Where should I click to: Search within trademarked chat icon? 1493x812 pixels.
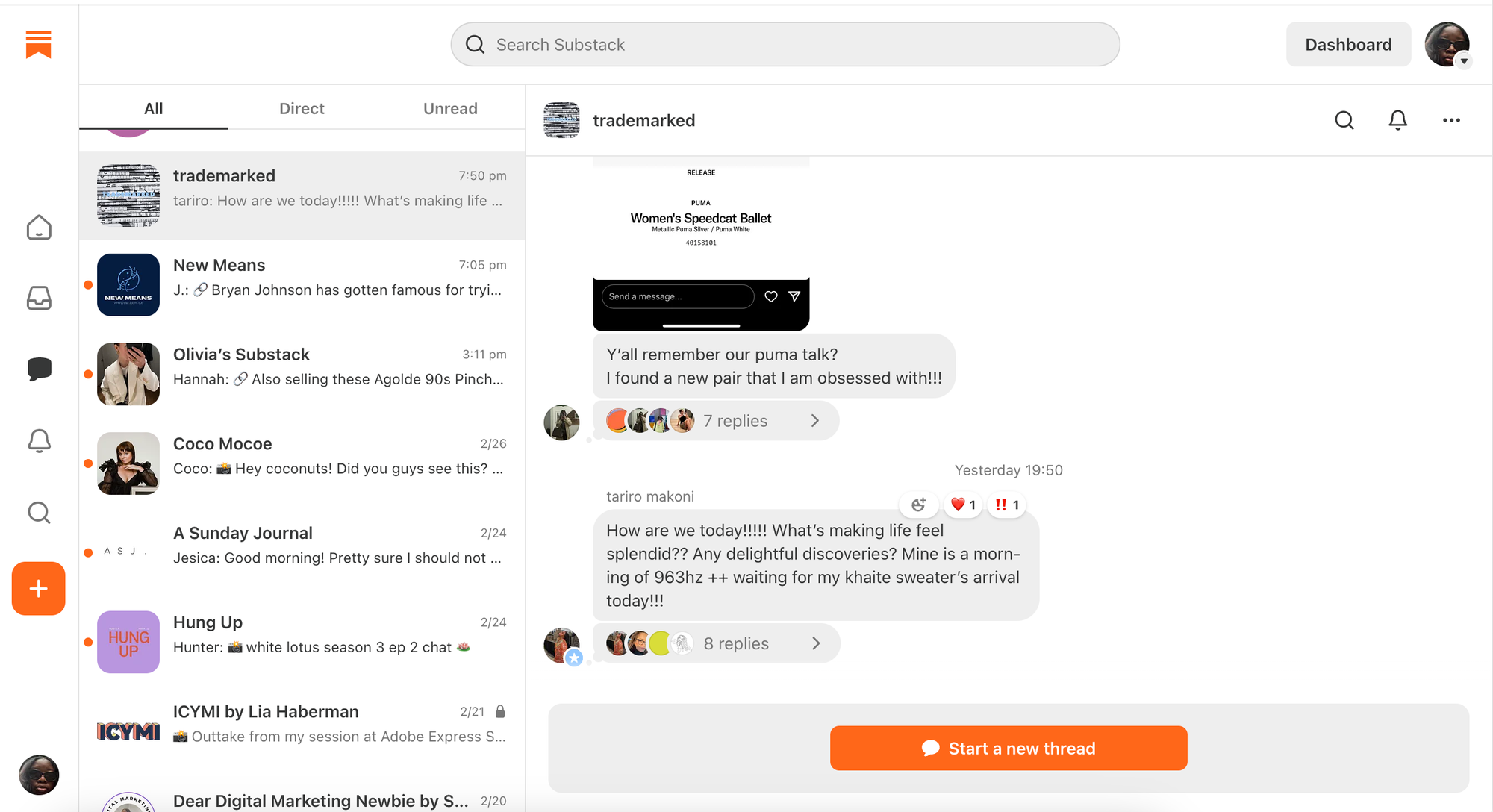1344,120
